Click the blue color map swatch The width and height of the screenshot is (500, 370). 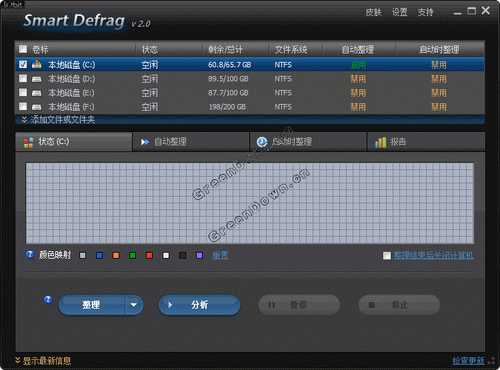click(99, 256)
